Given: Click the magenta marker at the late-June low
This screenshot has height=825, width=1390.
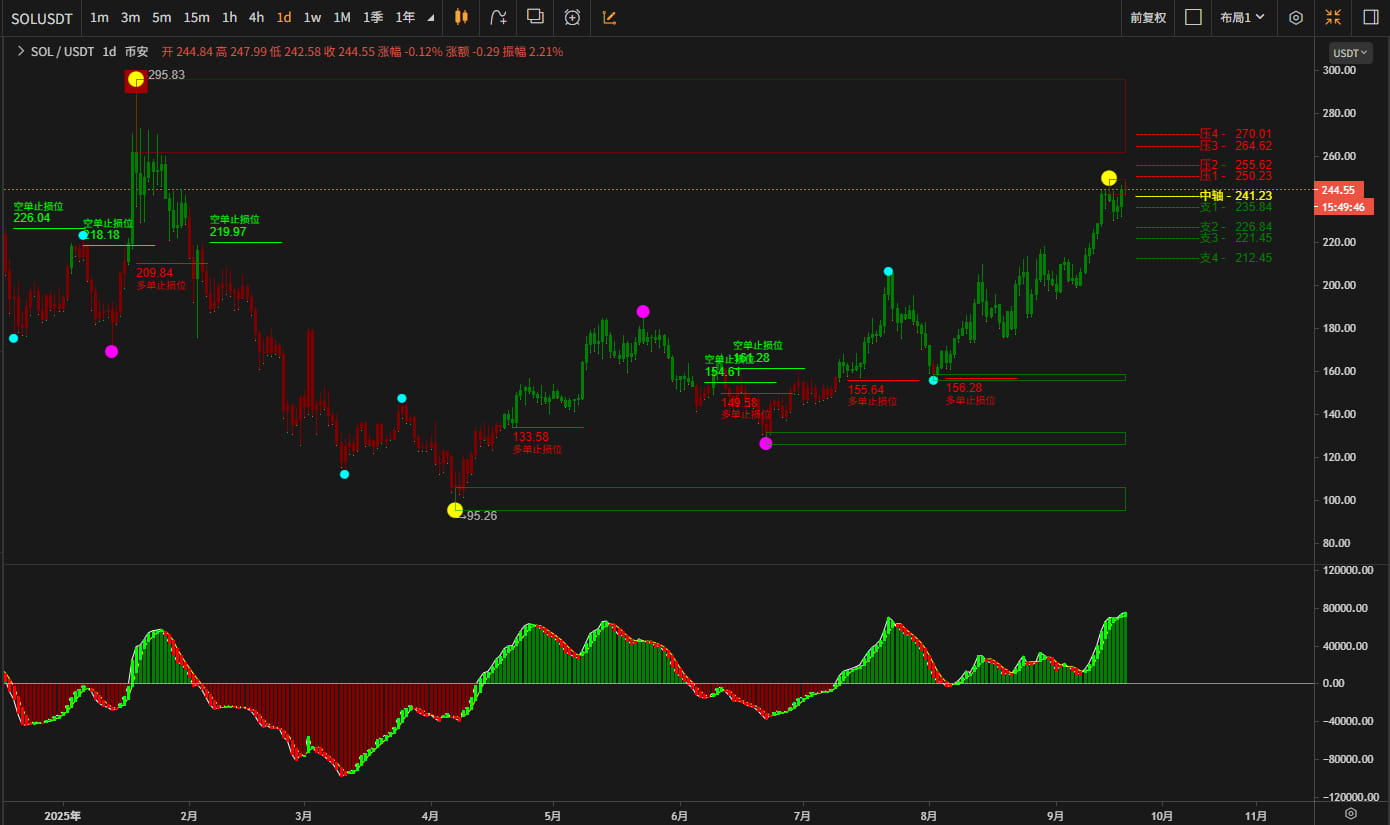Looking at the screenshot, I should (766, 443).
